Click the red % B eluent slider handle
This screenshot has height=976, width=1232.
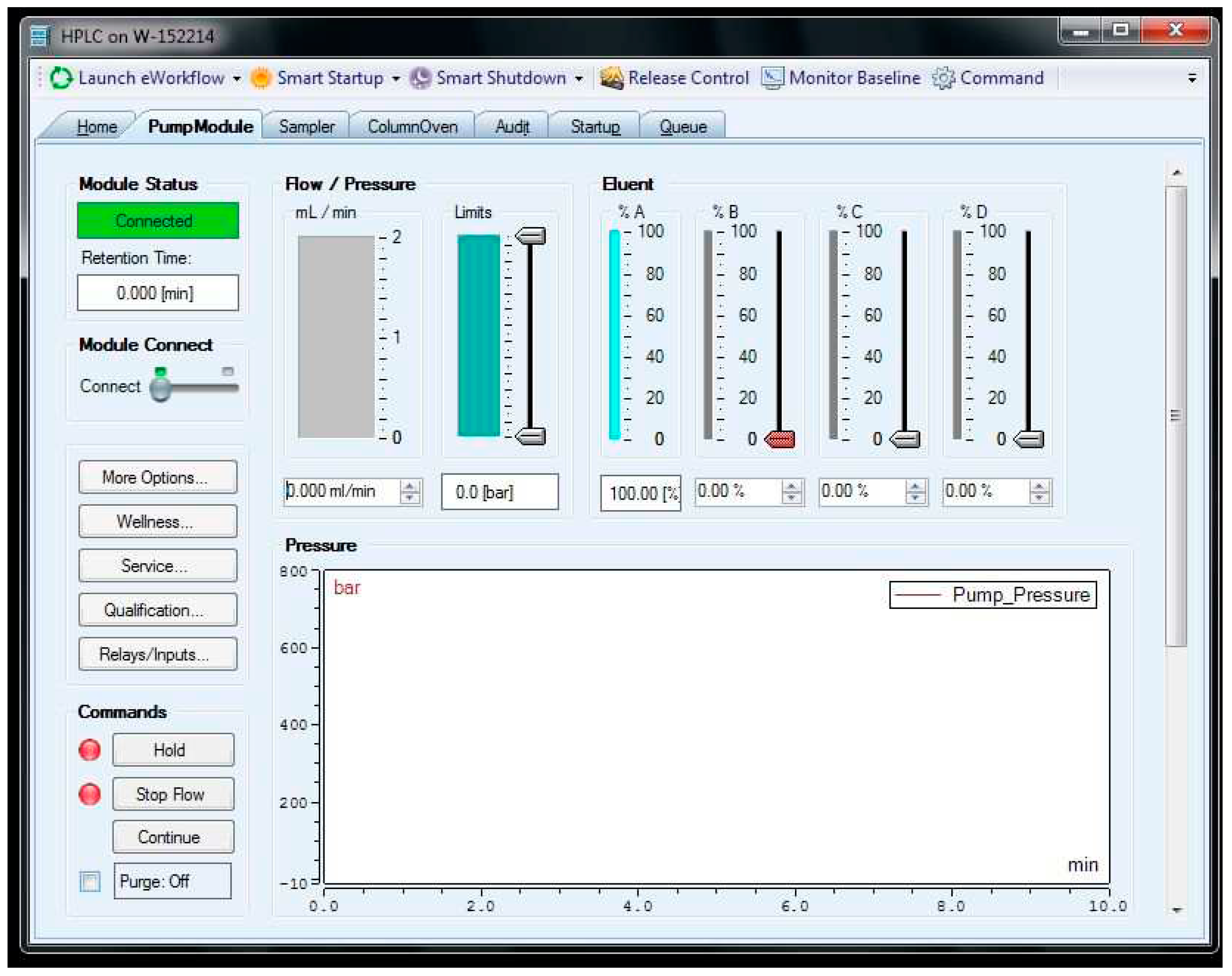(780, 439)
